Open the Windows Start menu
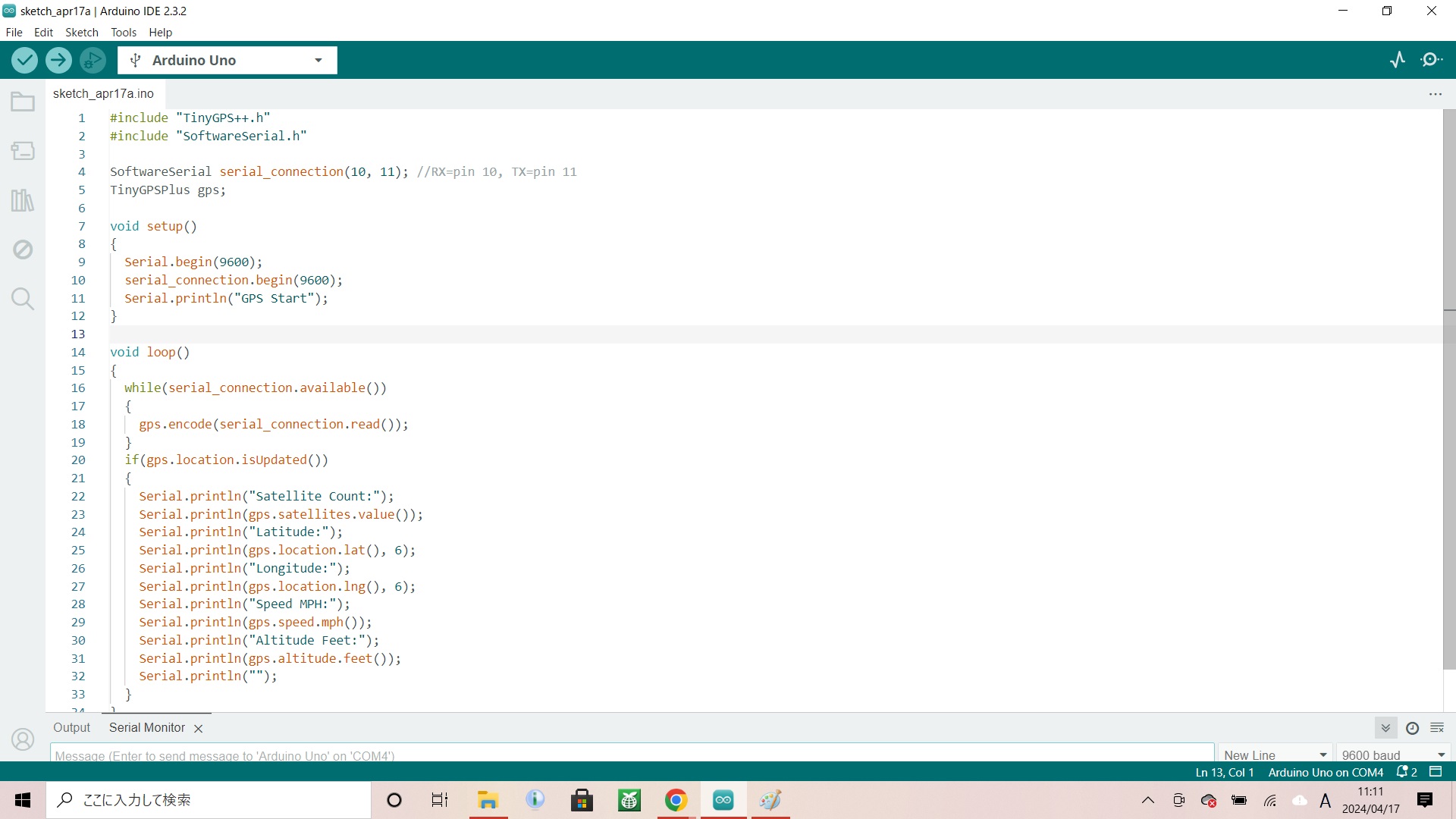The width and height of the screenshot is (1456, 819). (23, 800)
